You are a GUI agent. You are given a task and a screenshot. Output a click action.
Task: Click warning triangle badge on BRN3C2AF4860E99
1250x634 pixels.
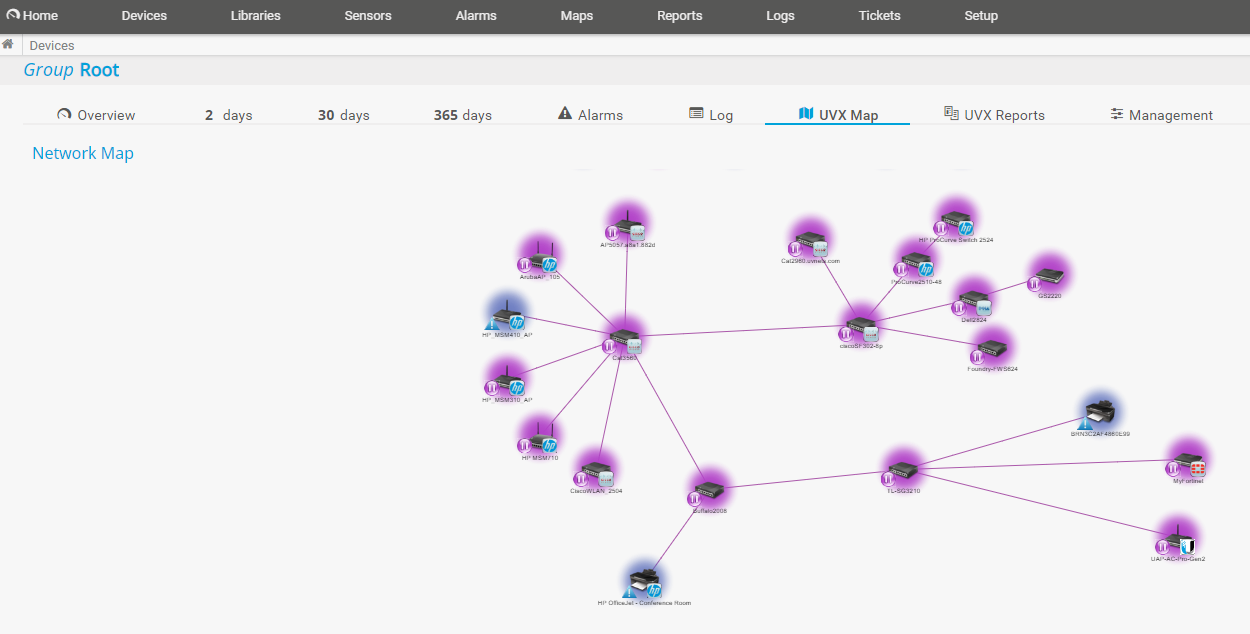pos(1083,423)
